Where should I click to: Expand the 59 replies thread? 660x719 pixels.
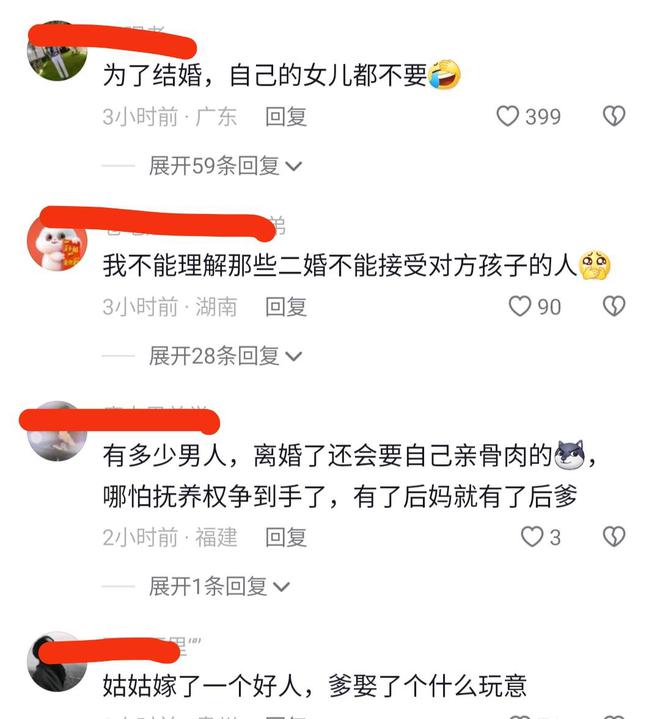click(225, 166)
